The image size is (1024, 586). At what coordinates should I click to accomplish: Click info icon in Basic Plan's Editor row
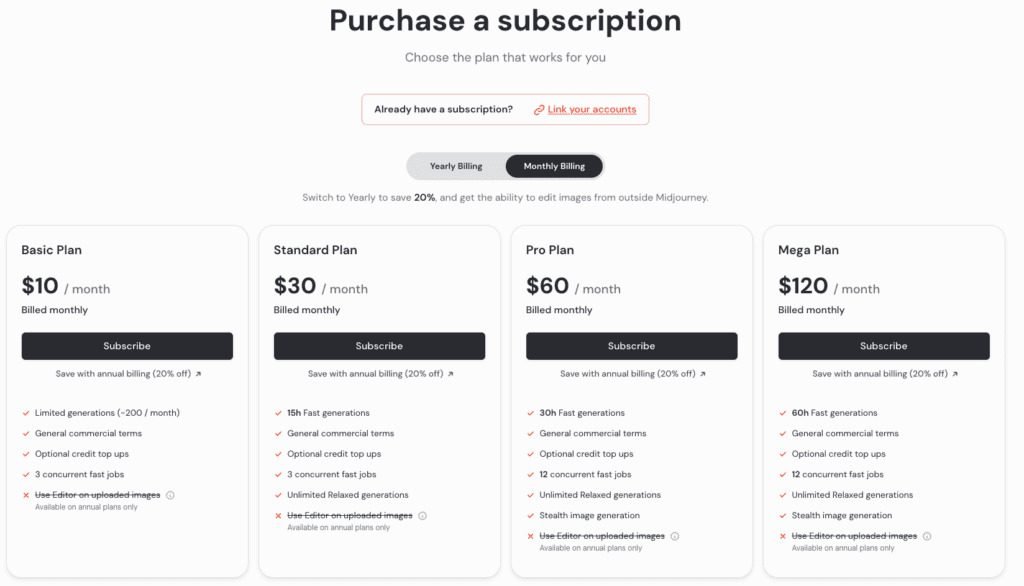(x=170, y=495)
